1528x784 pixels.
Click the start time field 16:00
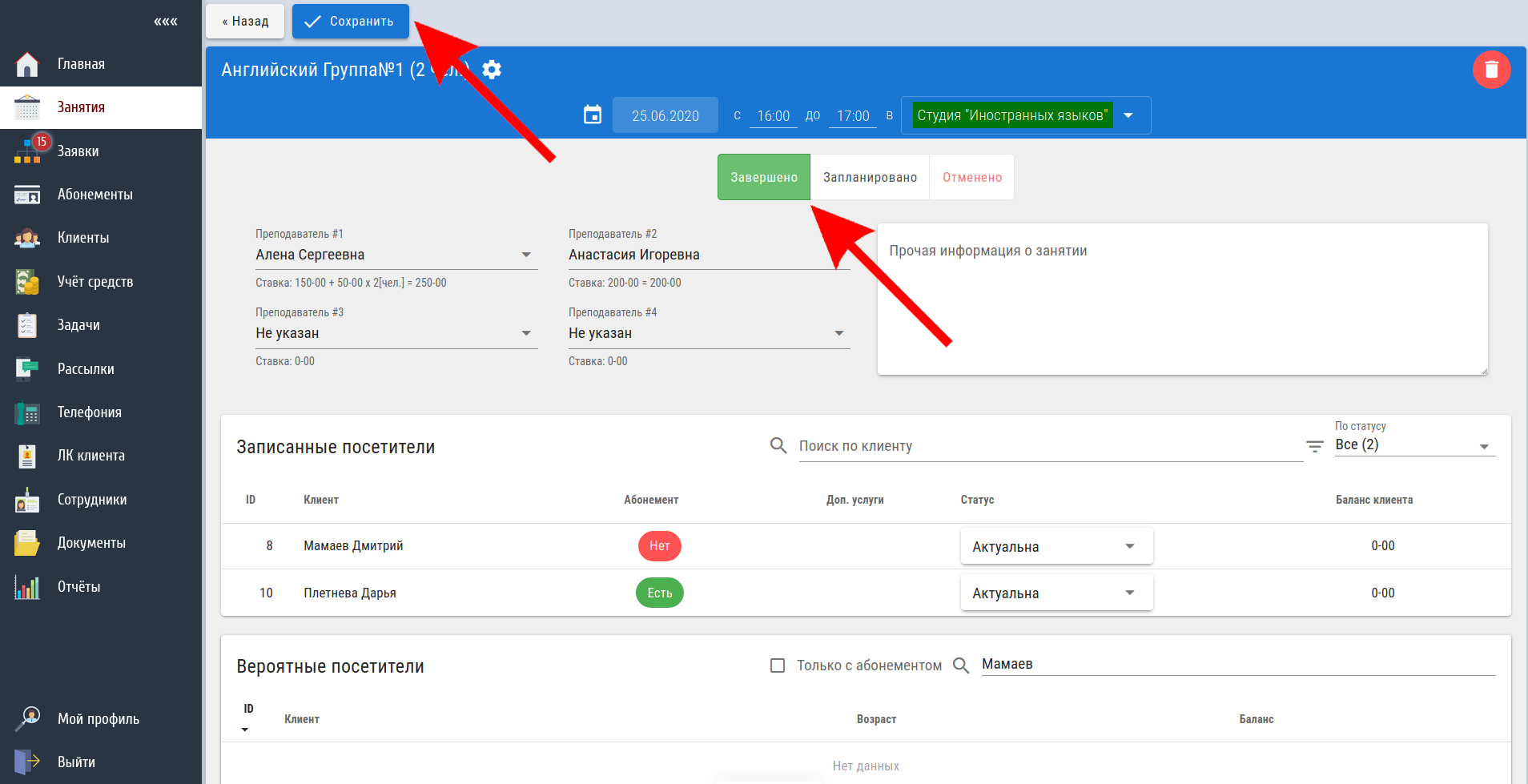click(774, 116)
